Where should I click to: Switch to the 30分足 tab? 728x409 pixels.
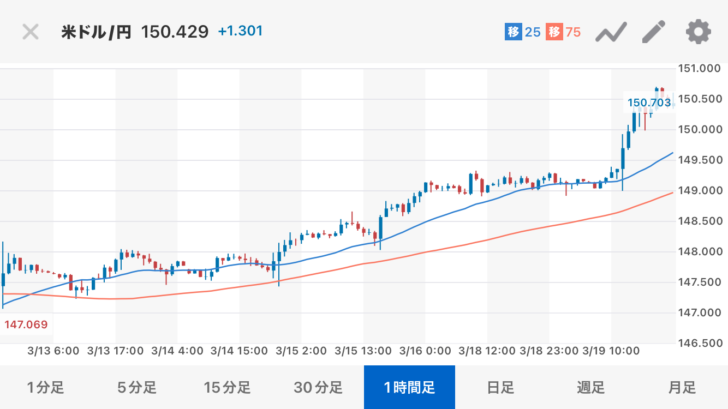pyautogui.click(x=318, y=387)
